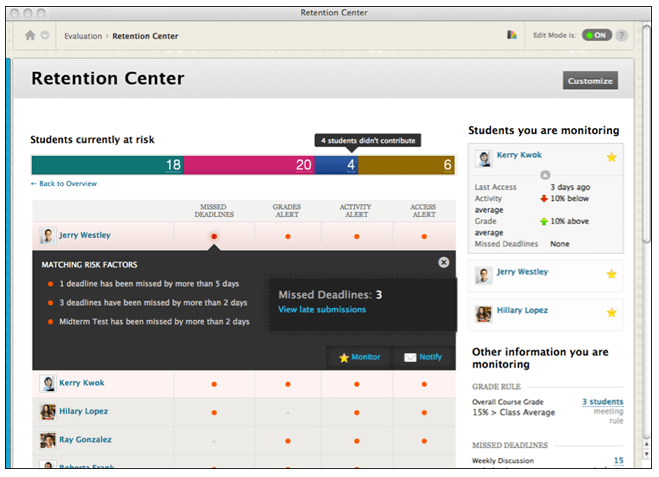Screen dimensions: 659x477
Task: Click Back to Overview link
Action: (64, 184)
